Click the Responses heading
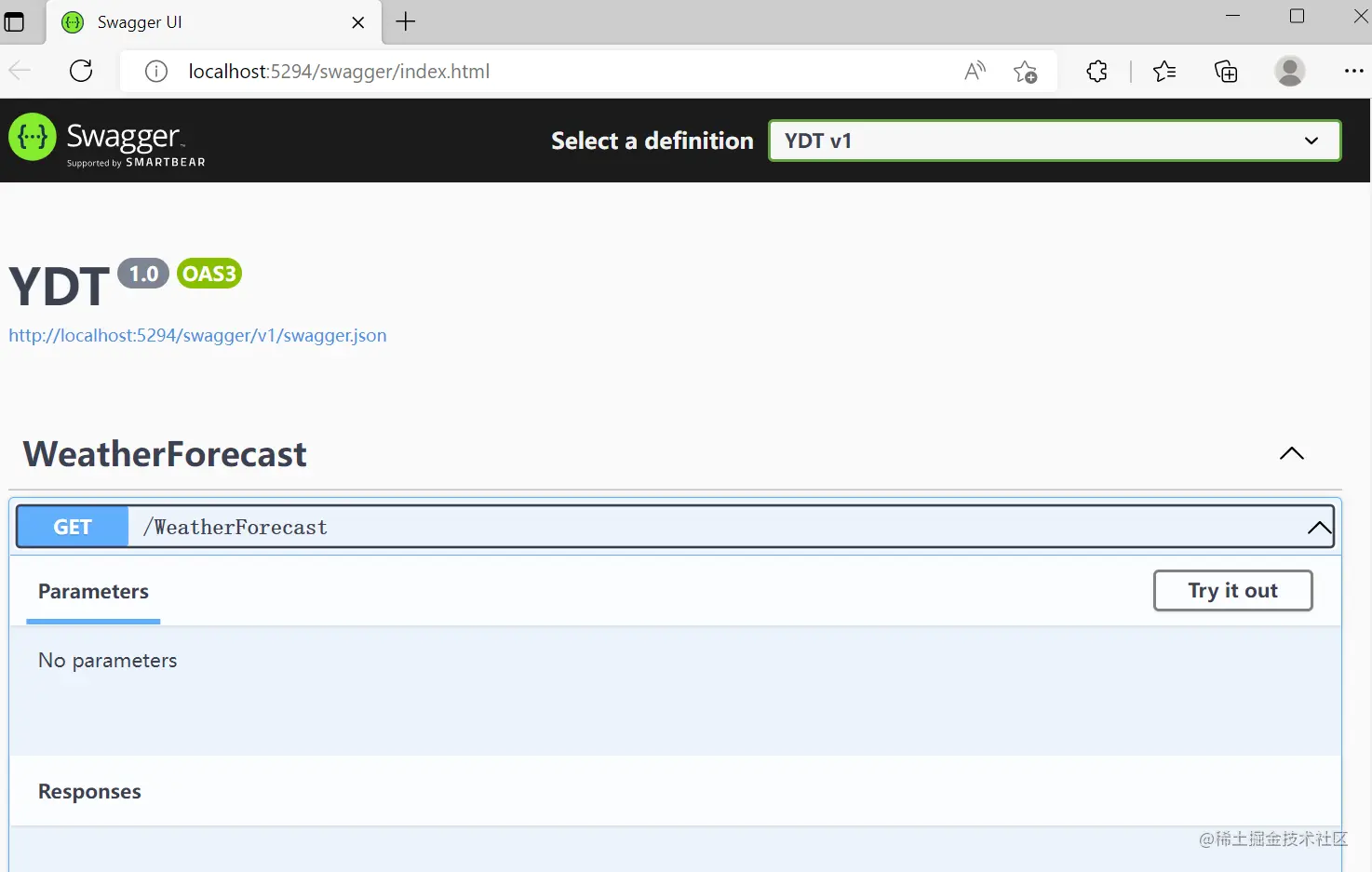The width and height of the screenshot is (1372, 872). (89, 792)
